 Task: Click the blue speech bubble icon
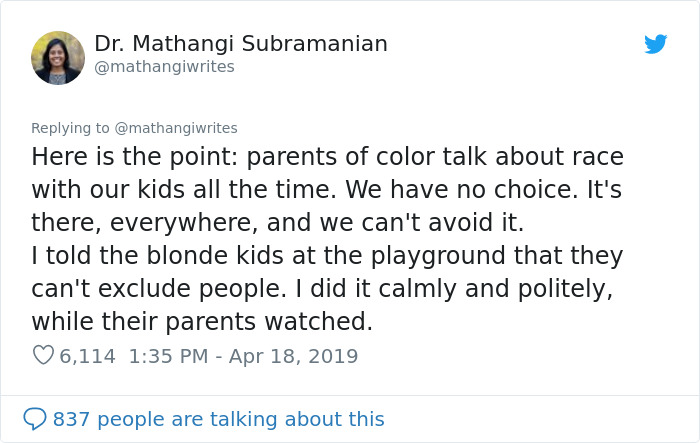(x=35, y=418)
